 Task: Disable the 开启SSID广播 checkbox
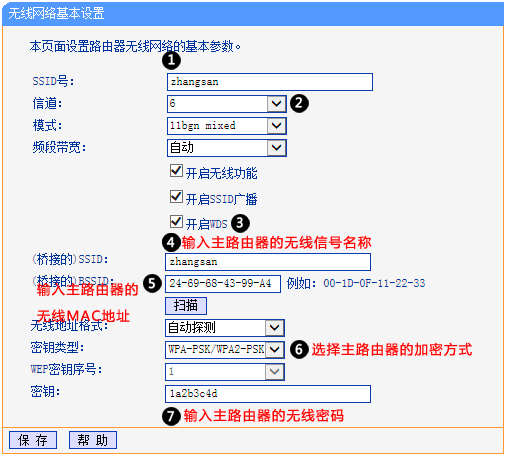[x=176, y=197]
